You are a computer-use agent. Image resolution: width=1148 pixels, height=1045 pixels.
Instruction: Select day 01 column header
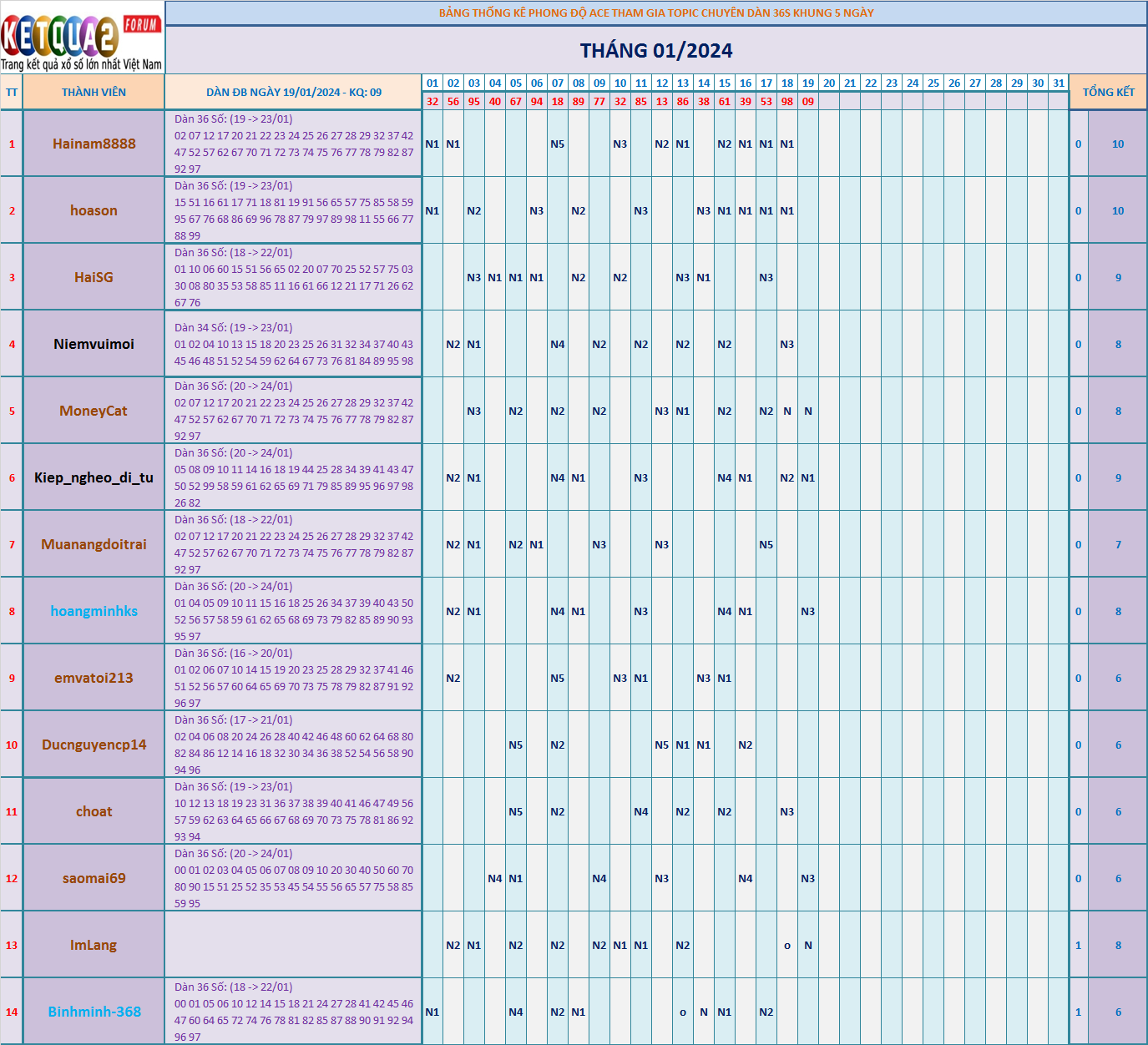pos(432,83)
